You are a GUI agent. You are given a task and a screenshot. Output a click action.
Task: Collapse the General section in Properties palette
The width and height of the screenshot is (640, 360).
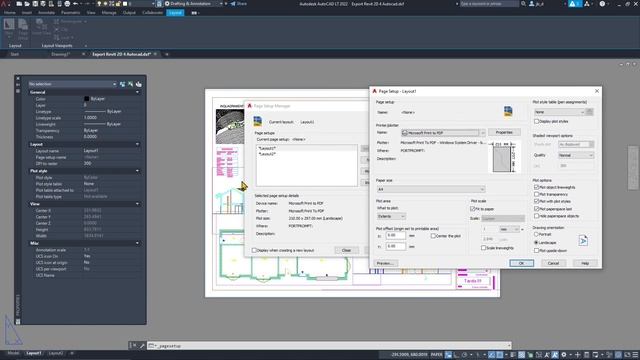(x=137, y=92)
